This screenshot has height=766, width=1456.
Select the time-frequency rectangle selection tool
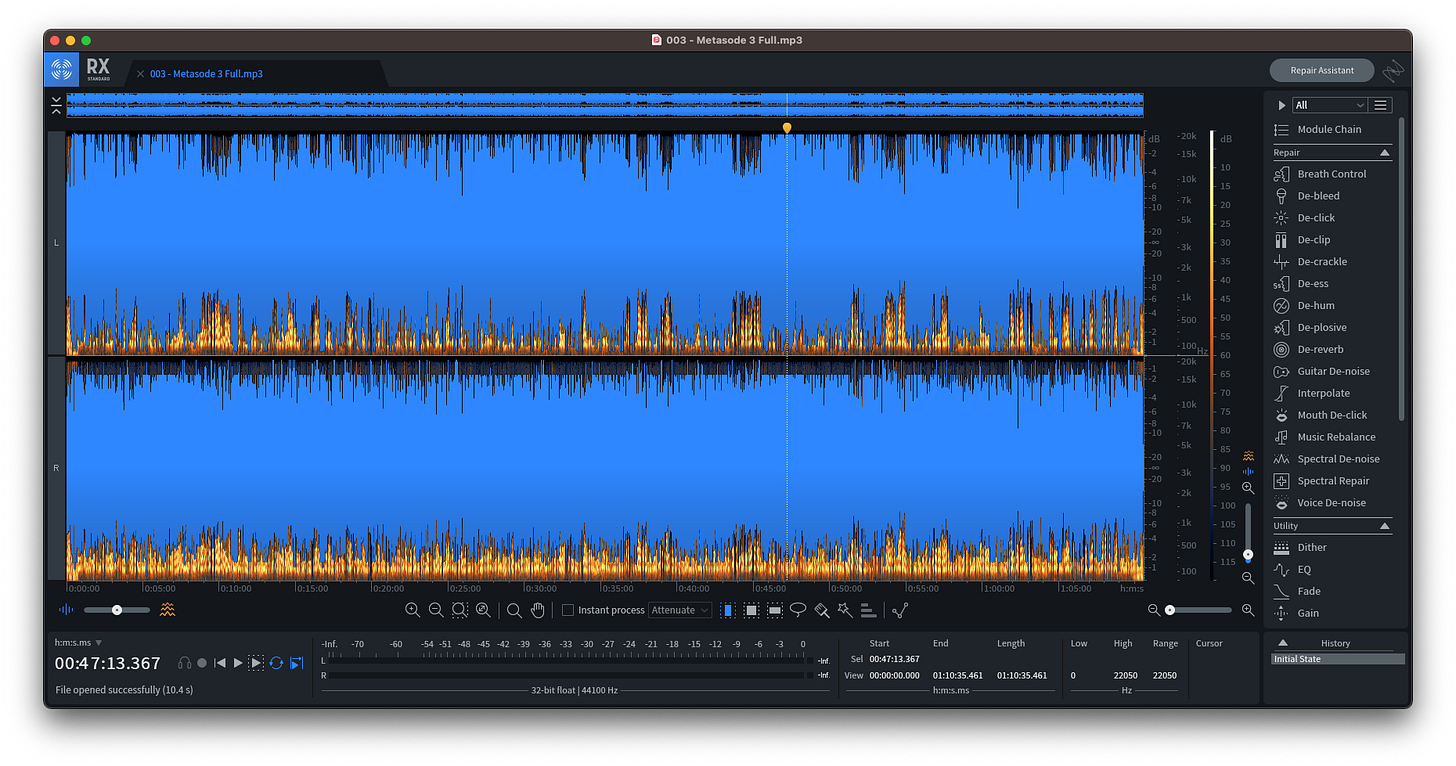[751, 610]
